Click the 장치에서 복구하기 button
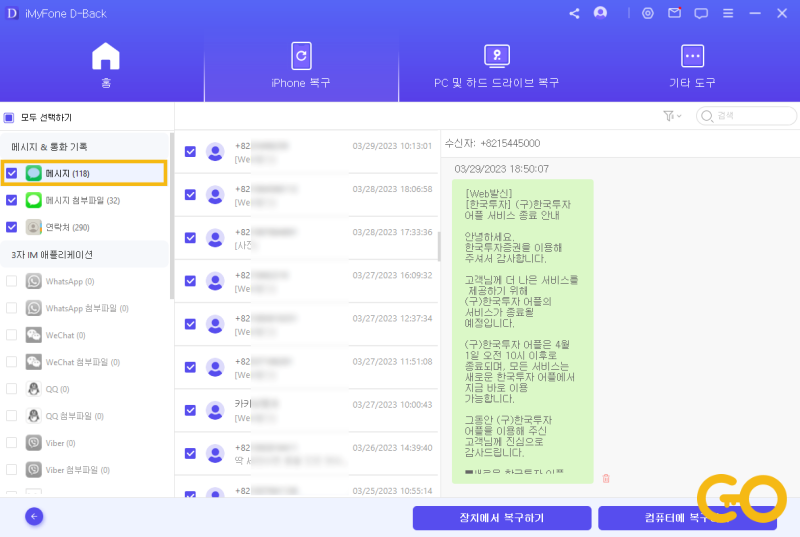The width and height of the screenshot is (800, 537). coord(502,518)
